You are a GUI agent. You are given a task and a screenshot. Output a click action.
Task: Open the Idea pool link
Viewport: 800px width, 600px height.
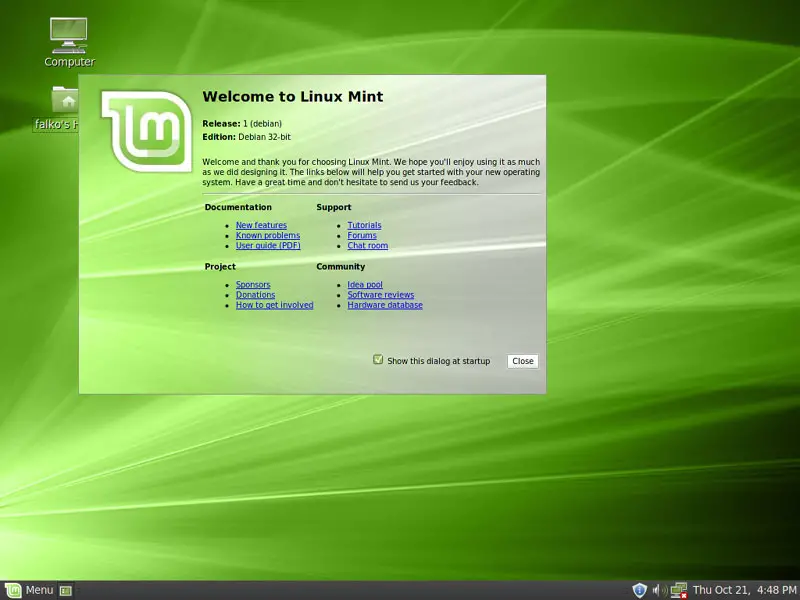(x=365, y=285)
